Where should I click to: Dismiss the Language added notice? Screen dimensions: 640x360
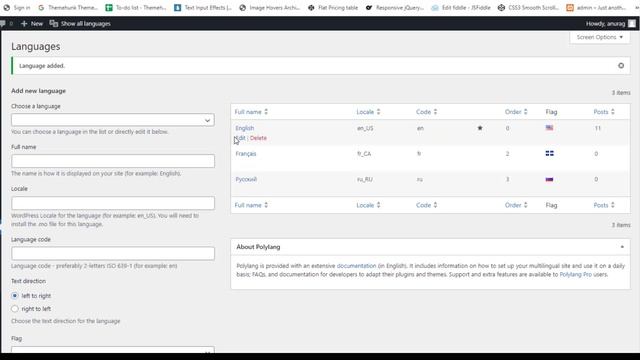[621, 66]
